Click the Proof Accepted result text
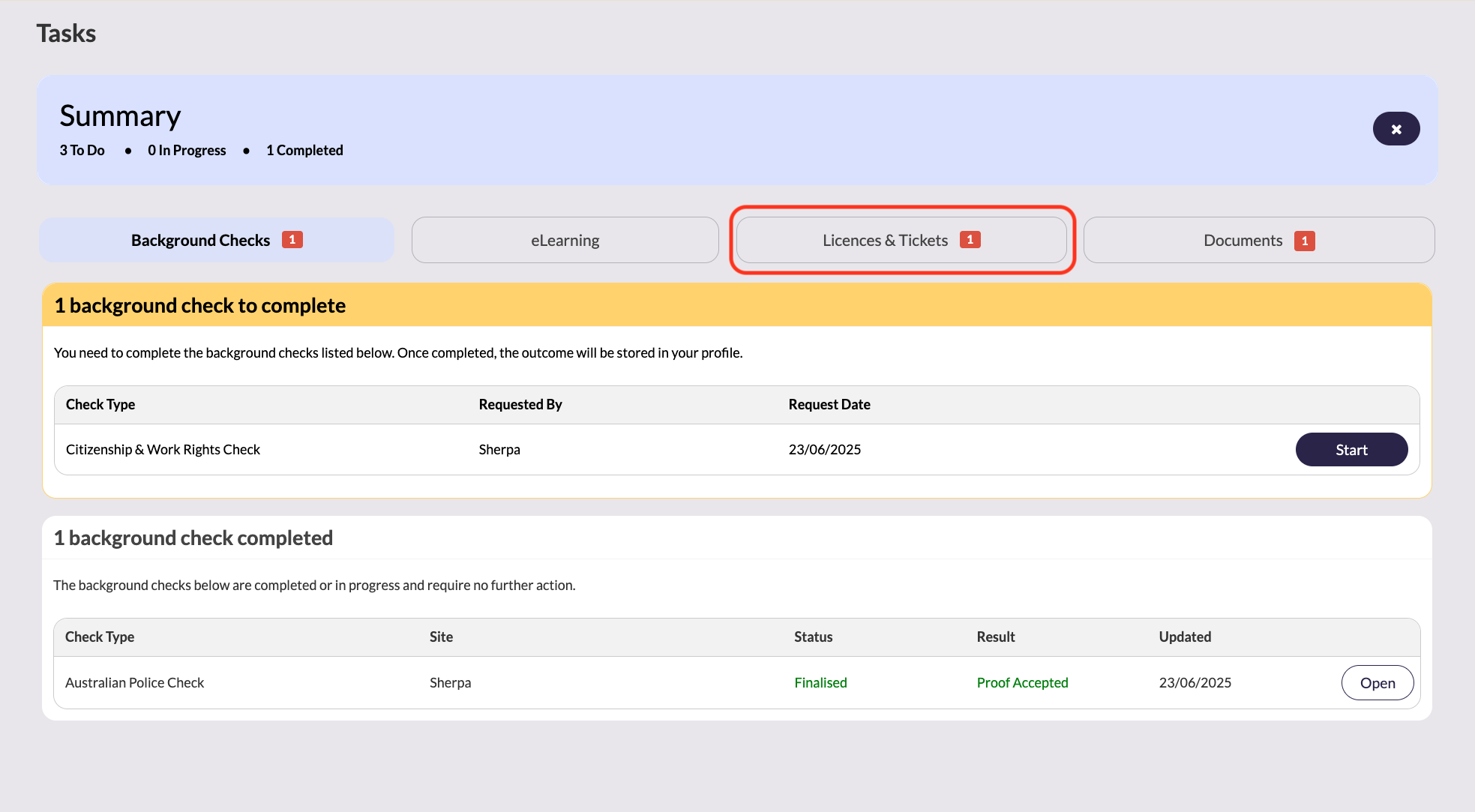1475x812 pixels. 1022,683
